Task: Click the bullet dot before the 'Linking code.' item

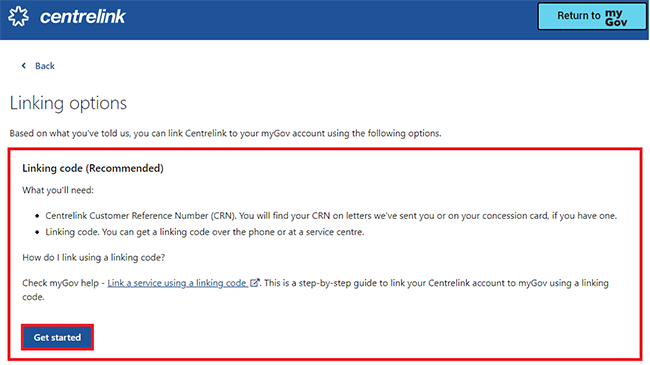Action: tap(37, 232)
